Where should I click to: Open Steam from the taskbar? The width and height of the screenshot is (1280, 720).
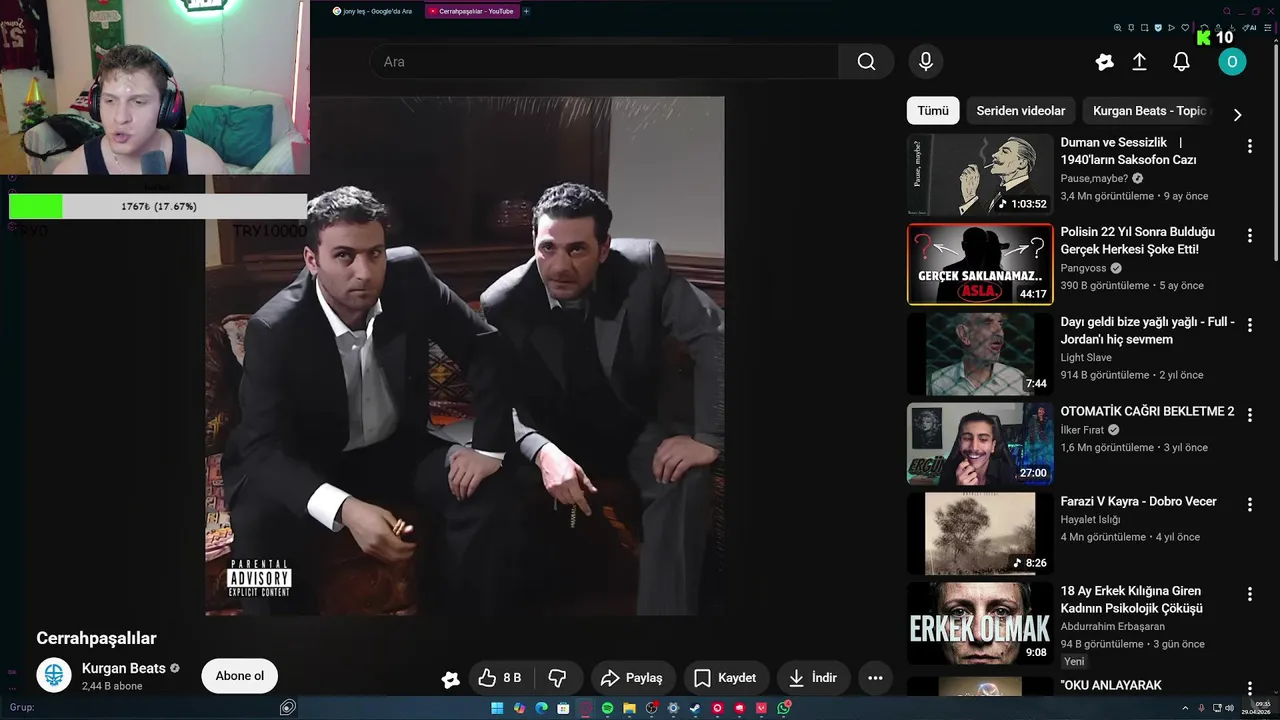[695, 708]
